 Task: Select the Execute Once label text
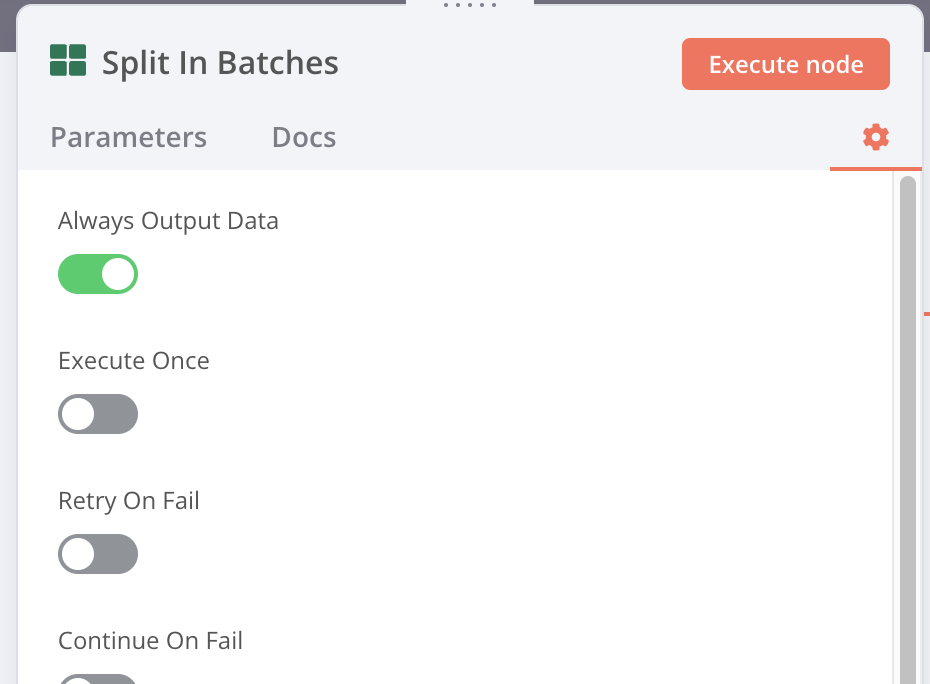134,361
